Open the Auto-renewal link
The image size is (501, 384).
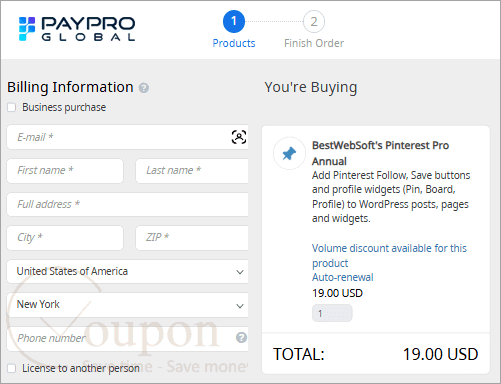pos(343,277)
